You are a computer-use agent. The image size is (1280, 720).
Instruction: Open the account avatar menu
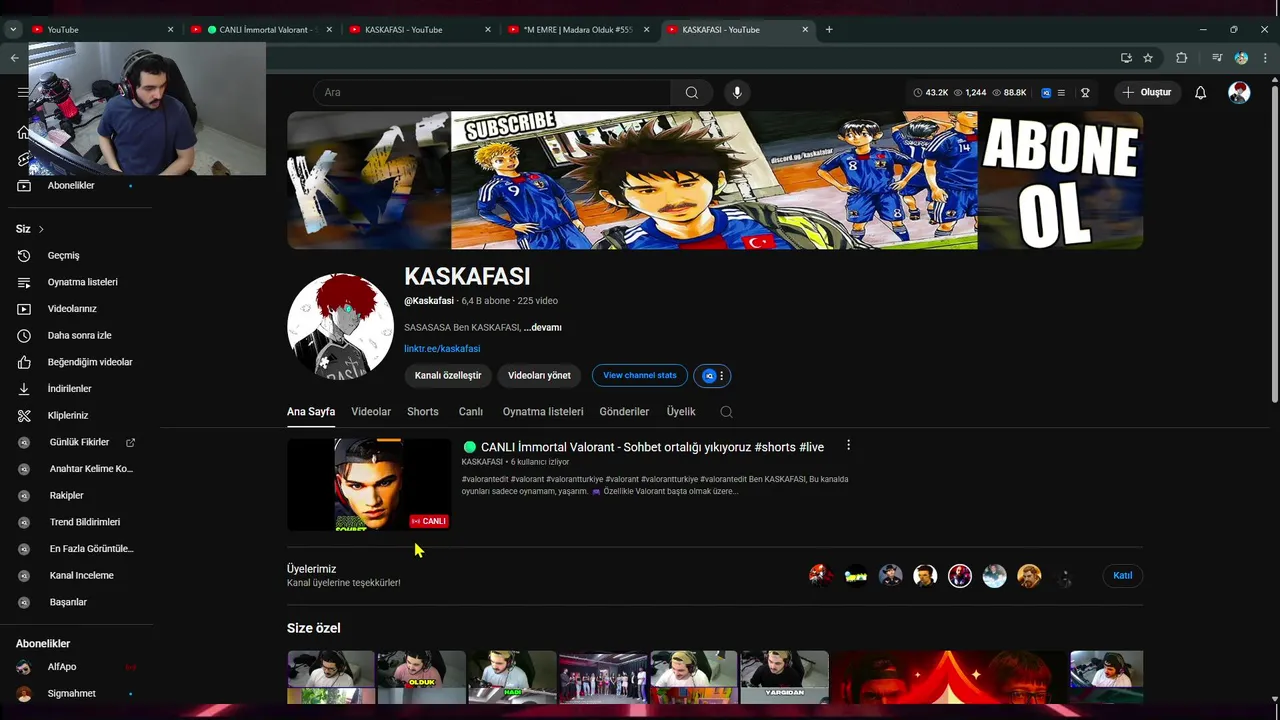[1239, 92]
